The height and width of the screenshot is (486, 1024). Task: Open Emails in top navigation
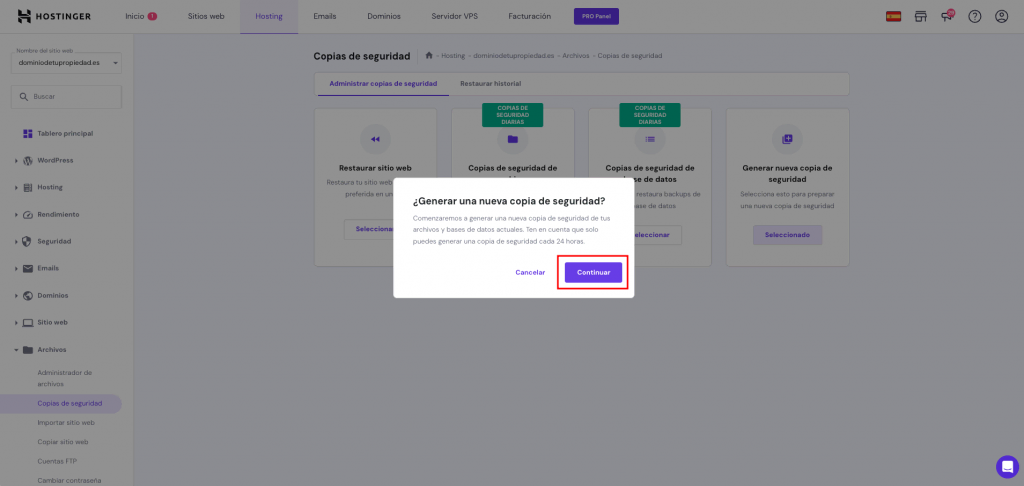point(325,16)
